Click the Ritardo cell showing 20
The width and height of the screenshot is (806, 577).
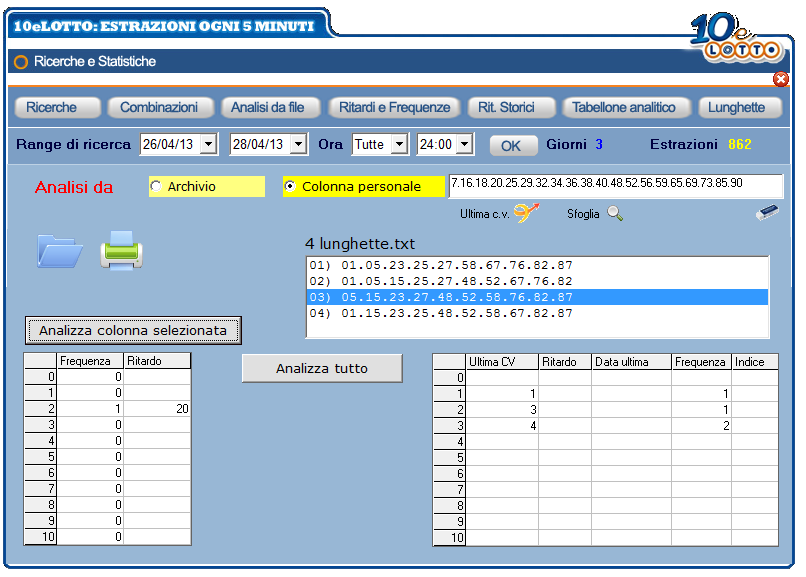click(157, 408)
